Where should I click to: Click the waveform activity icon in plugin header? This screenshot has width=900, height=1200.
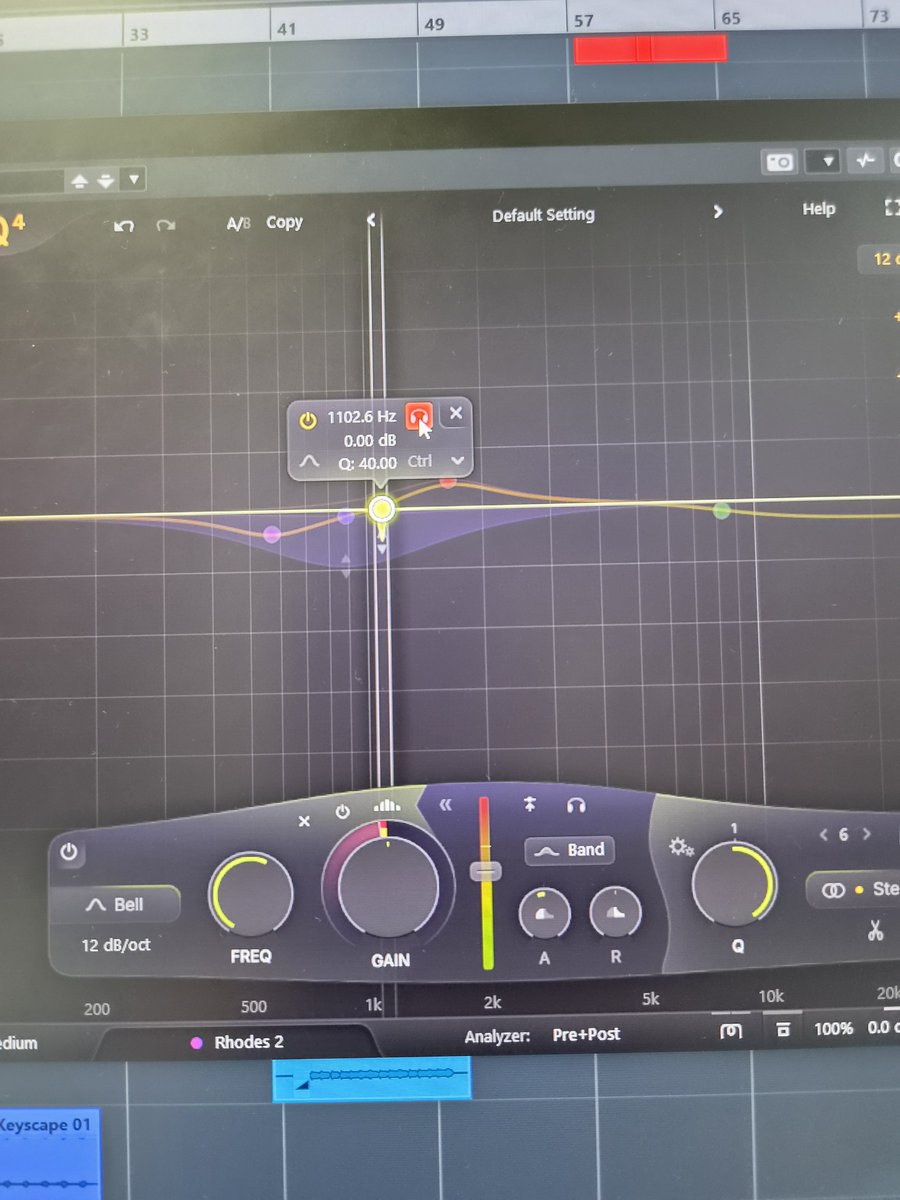coord(865,161)
